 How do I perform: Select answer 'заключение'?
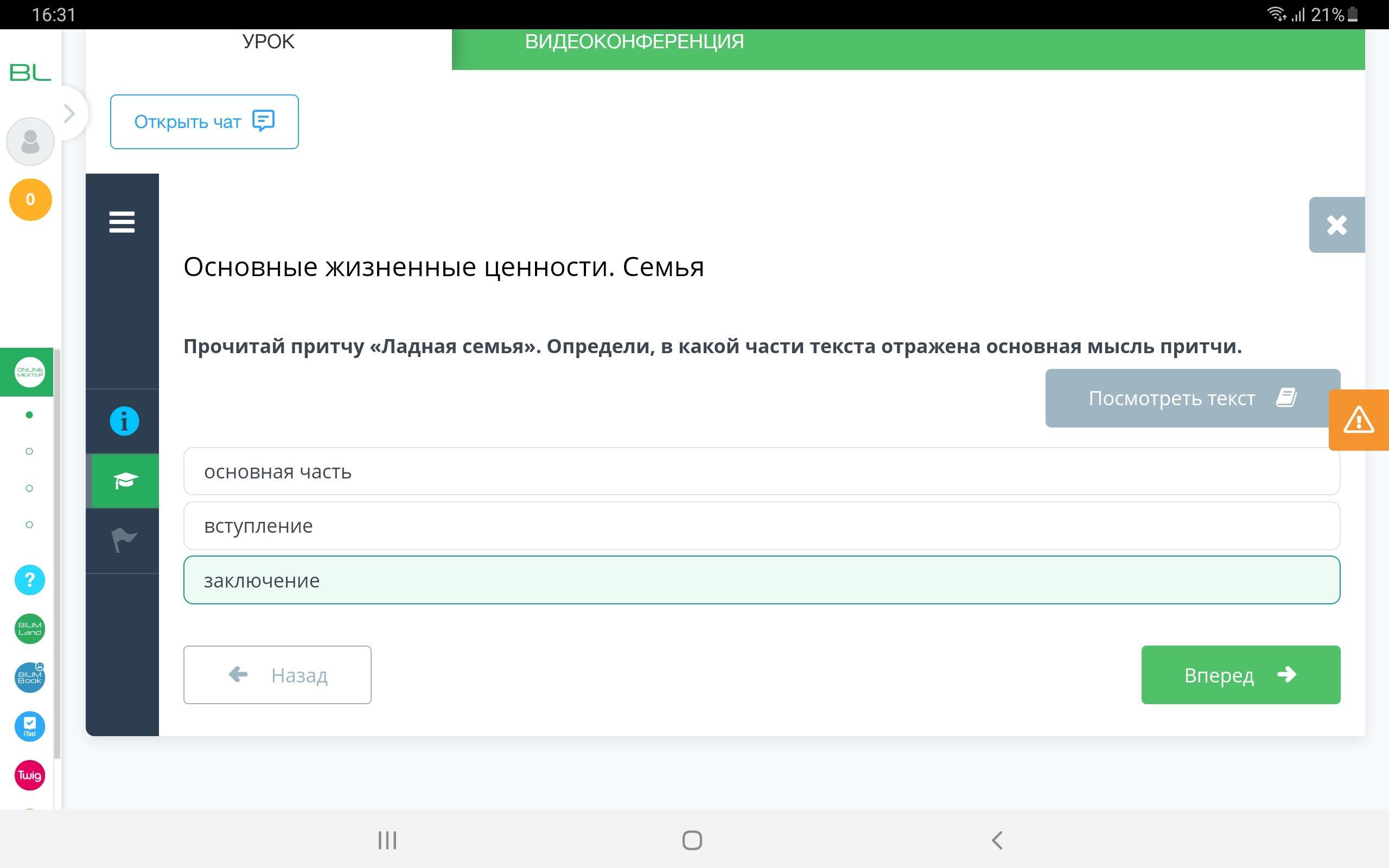pyautogui.click(x=761, y=580)
